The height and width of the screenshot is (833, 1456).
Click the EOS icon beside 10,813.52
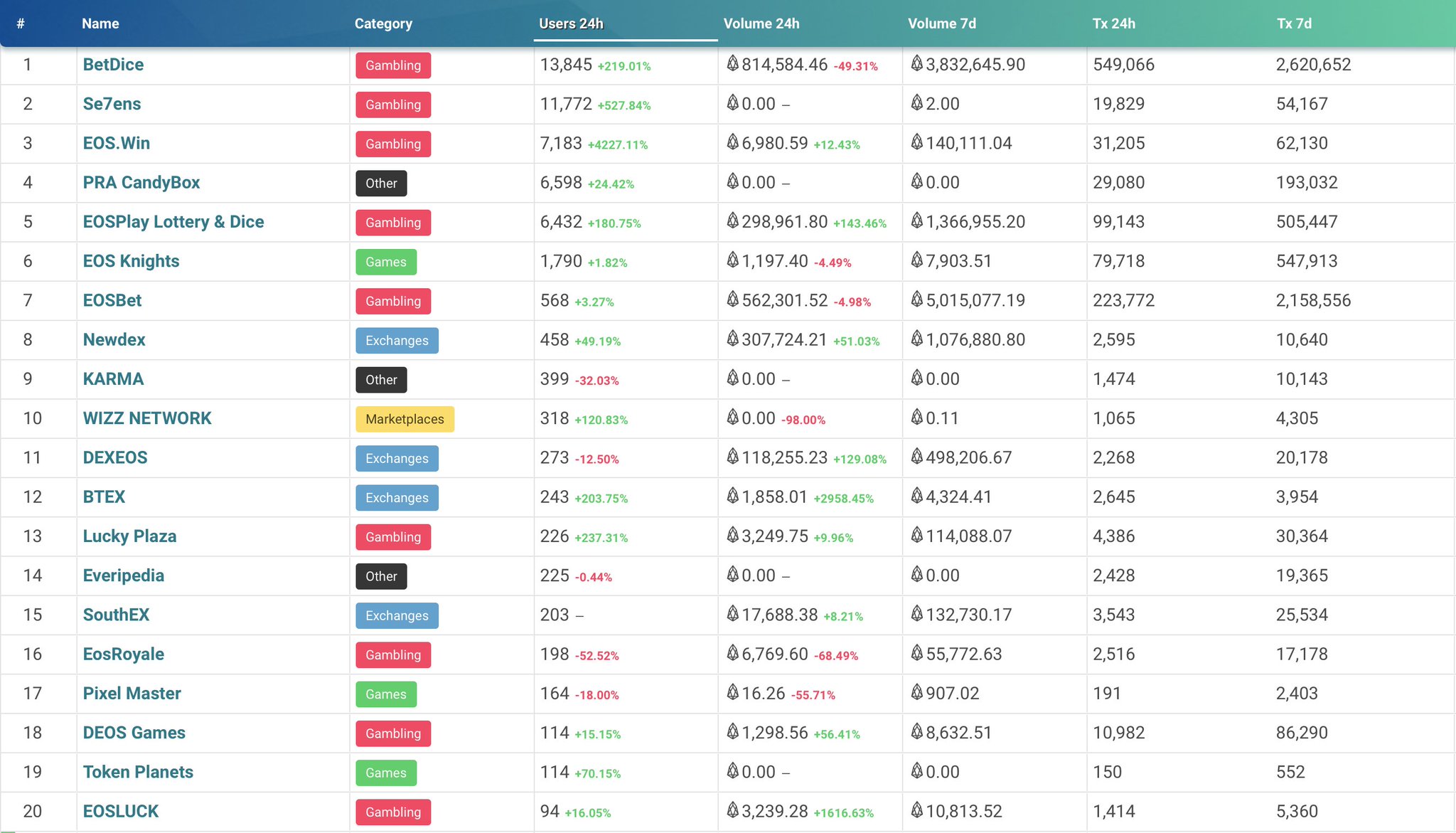(x=917, y=810)
